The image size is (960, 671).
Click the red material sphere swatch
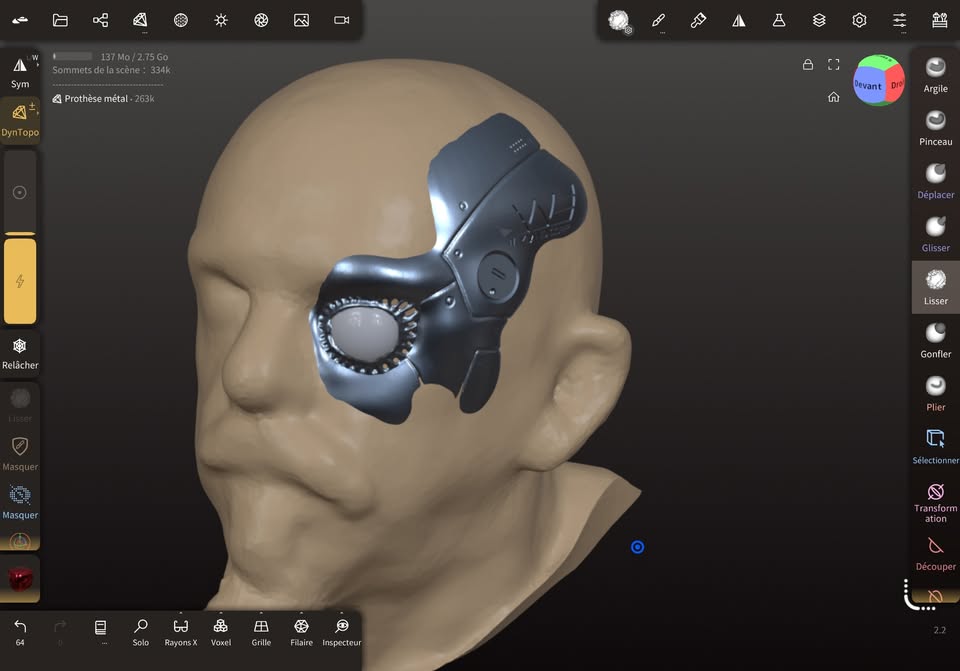click(x=20, y=578)
